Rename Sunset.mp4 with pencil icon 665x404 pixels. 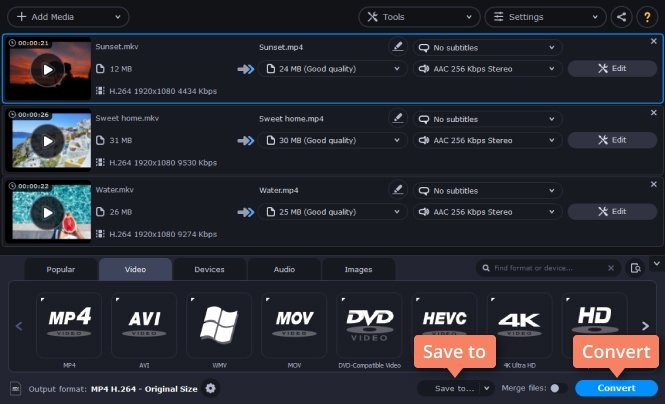(x=397, y=46)
